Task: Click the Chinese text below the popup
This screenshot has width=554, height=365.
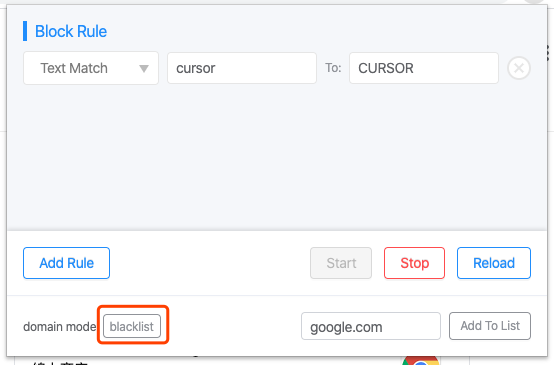Action: [x=59, y=363]
